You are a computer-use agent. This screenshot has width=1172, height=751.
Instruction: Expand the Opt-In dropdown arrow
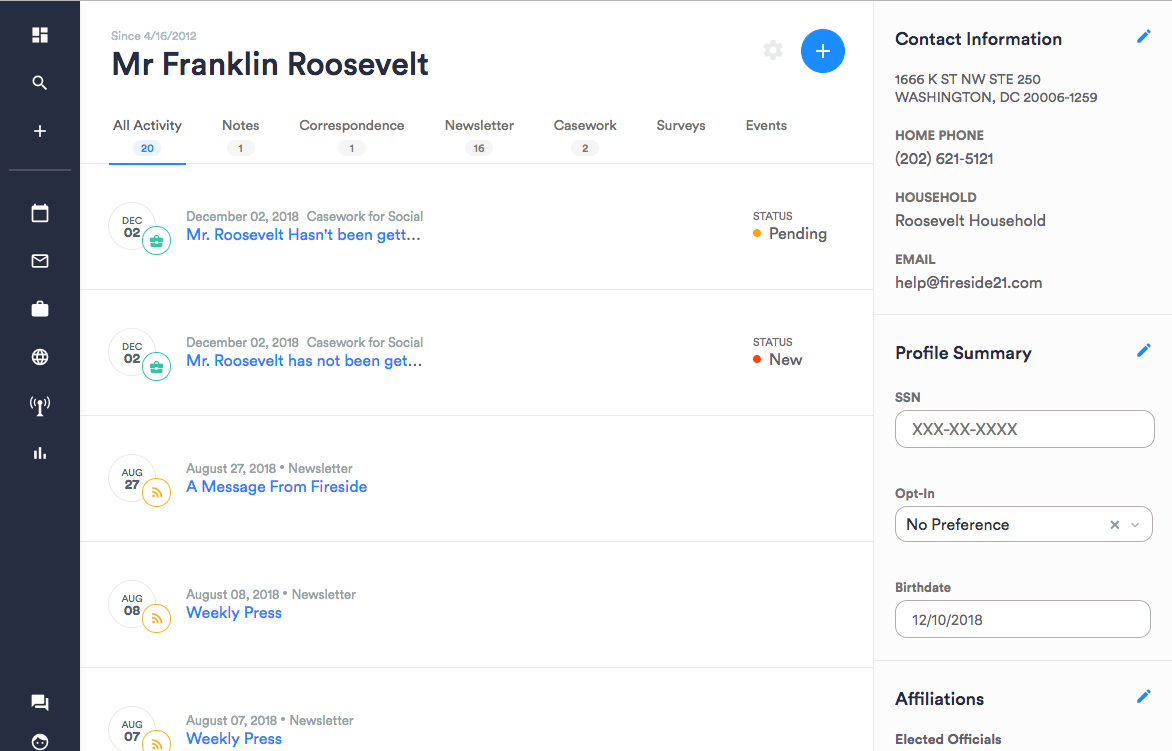(x=1135, y=525)
